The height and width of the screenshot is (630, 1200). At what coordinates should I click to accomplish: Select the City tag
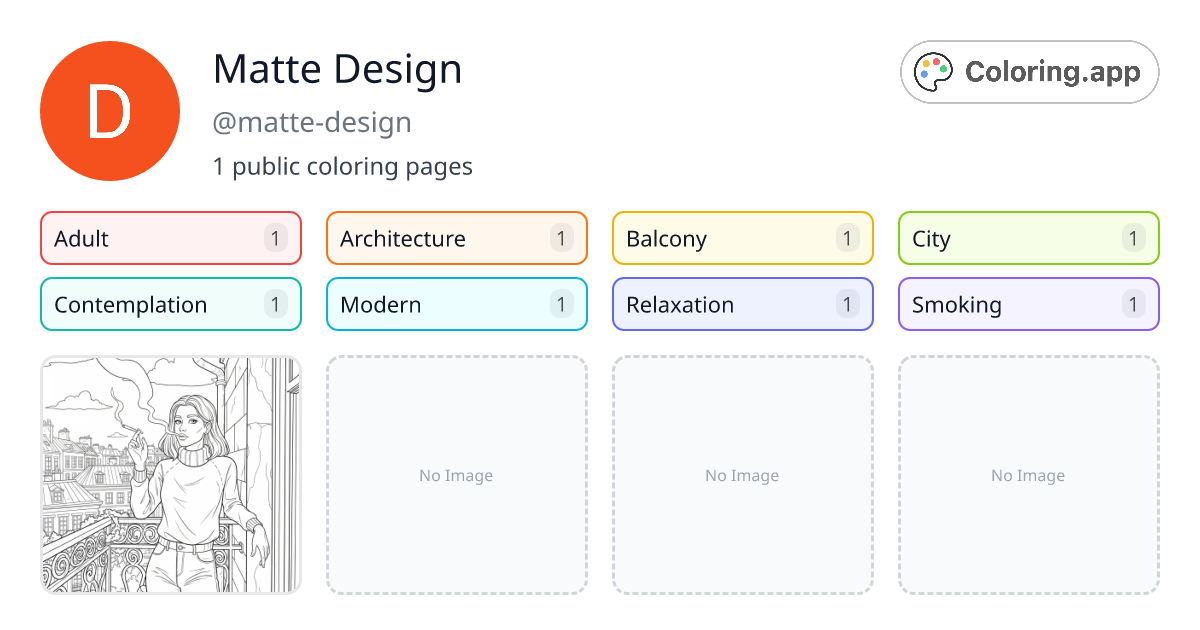click(x=1029, y=238)
